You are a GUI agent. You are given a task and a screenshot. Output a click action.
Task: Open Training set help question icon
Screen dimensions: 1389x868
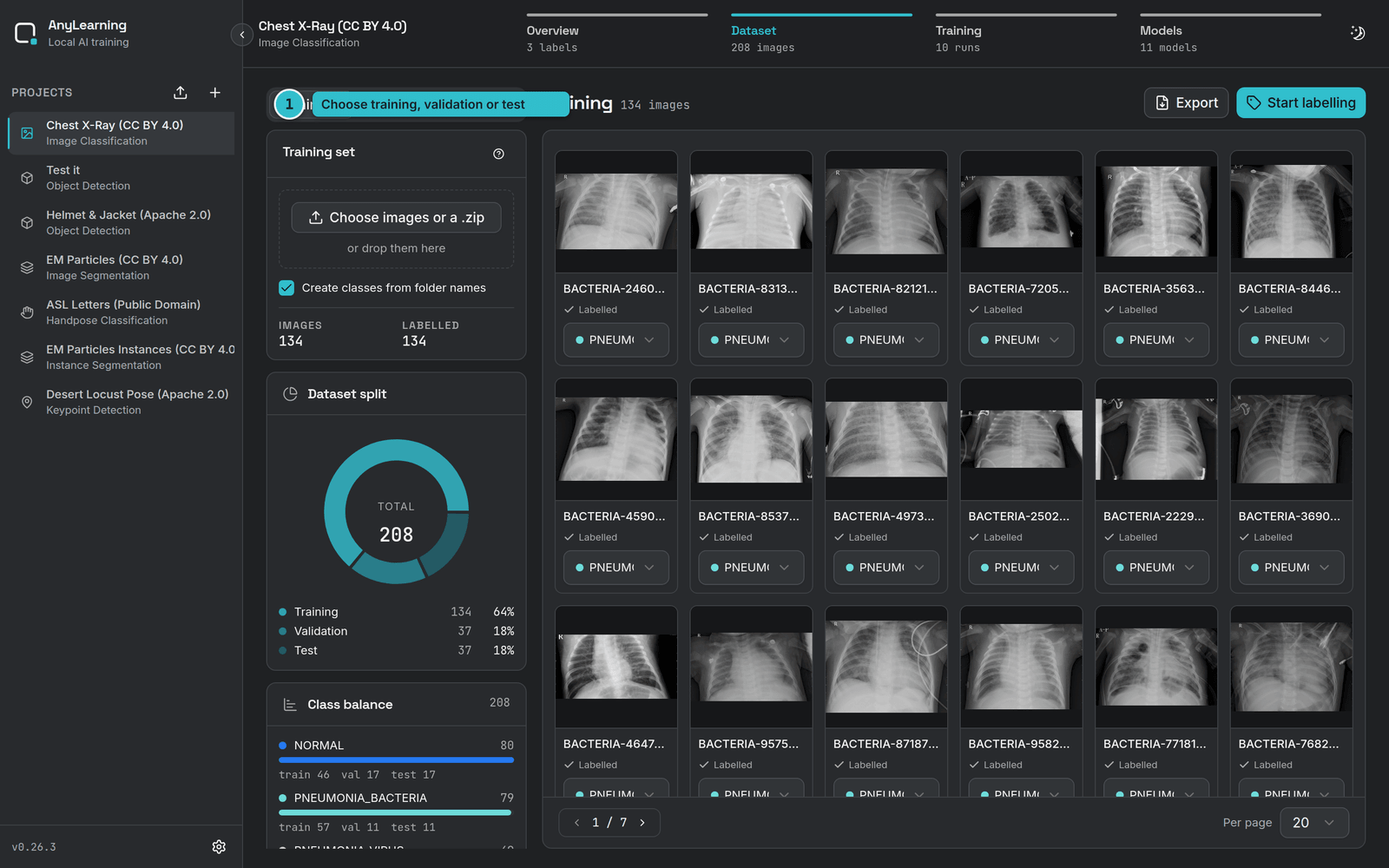tap(498, 154)
